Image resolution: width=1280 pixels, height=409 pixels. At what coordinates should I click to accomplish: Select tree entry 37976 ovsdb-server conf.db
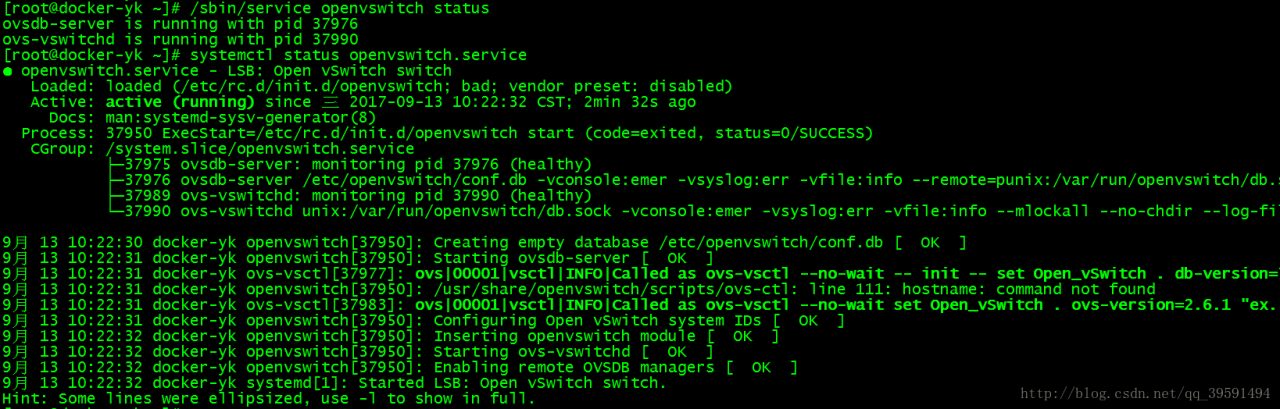pos(400,180)
